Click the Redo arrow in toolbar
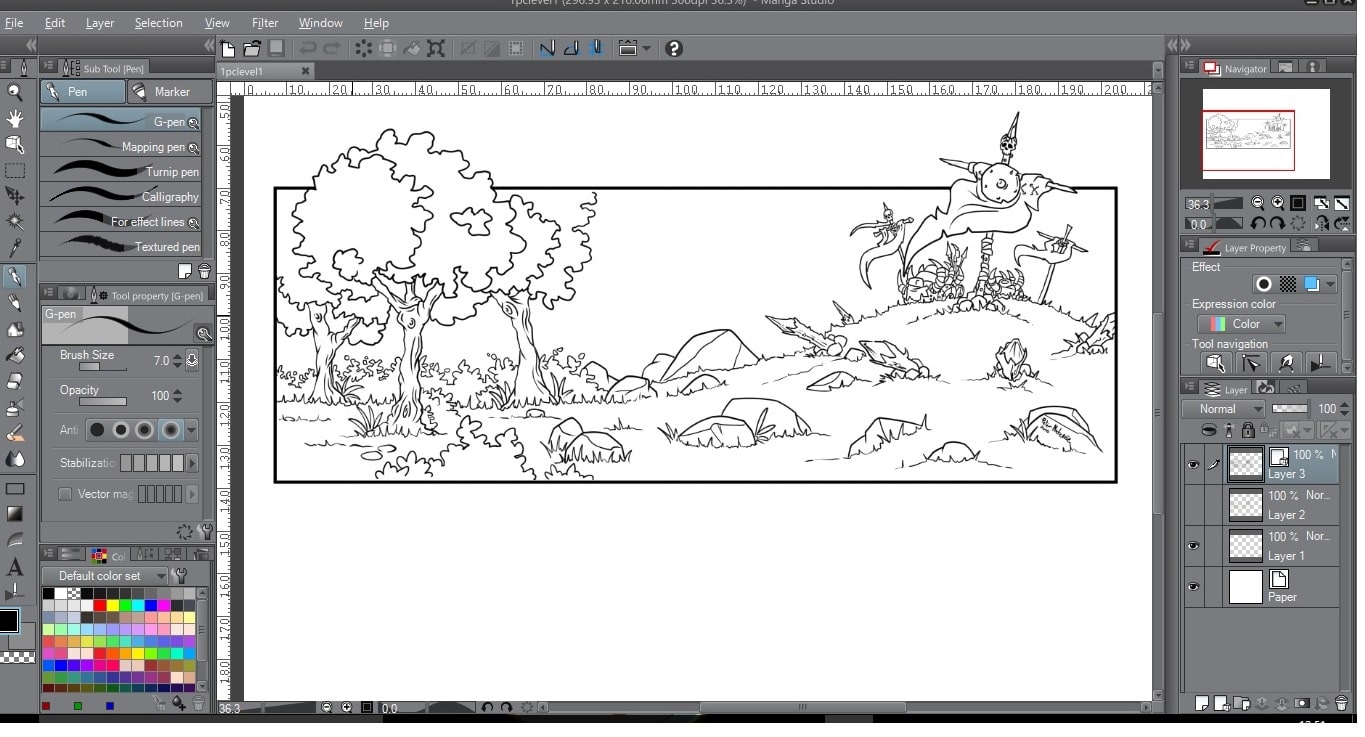Image resolution: width=1365 pixels, height=737 pixels. coord(332,48)
